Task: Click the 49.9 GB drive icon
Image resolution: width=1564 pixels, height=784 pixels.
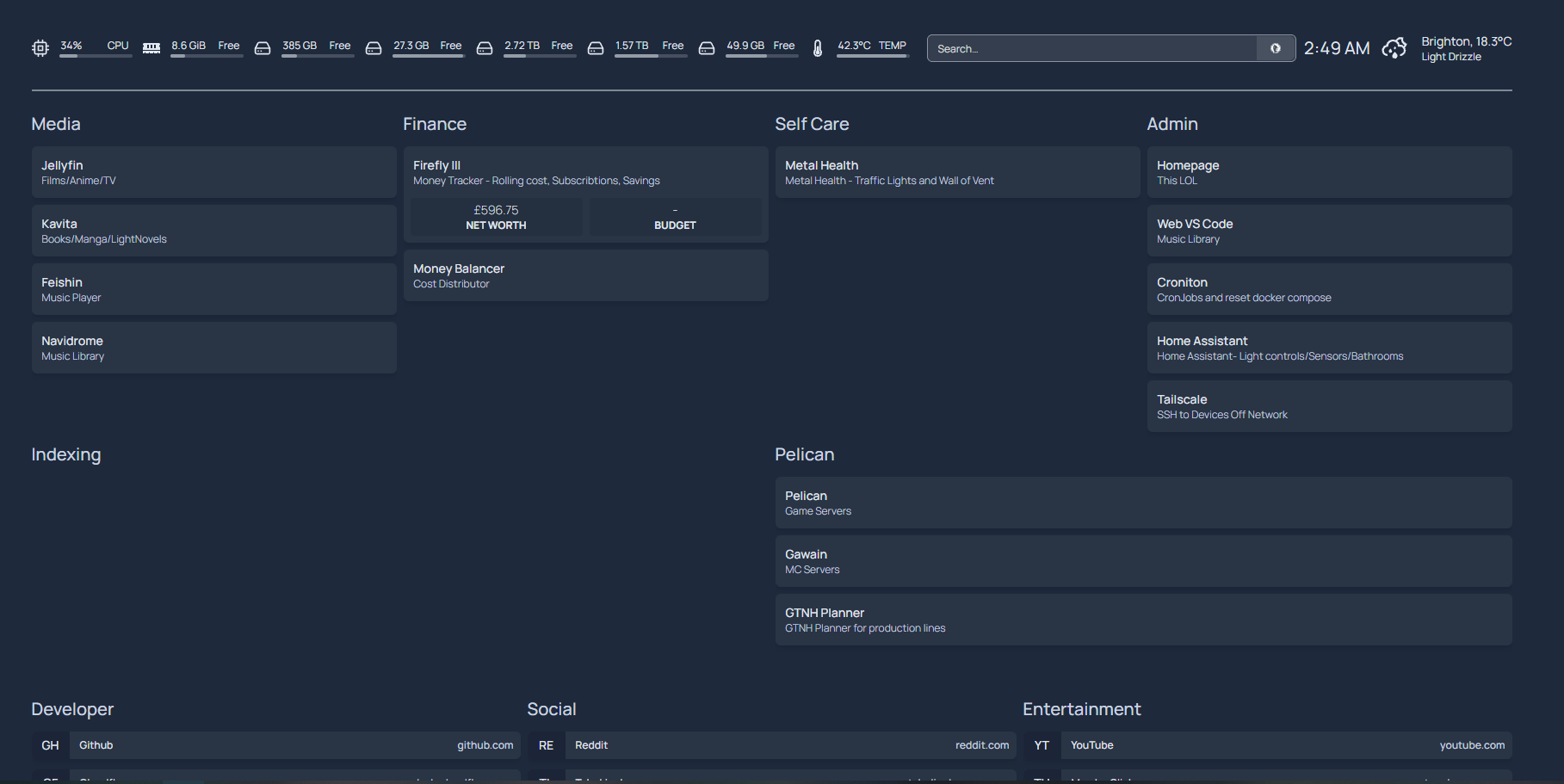Action: 707,48
